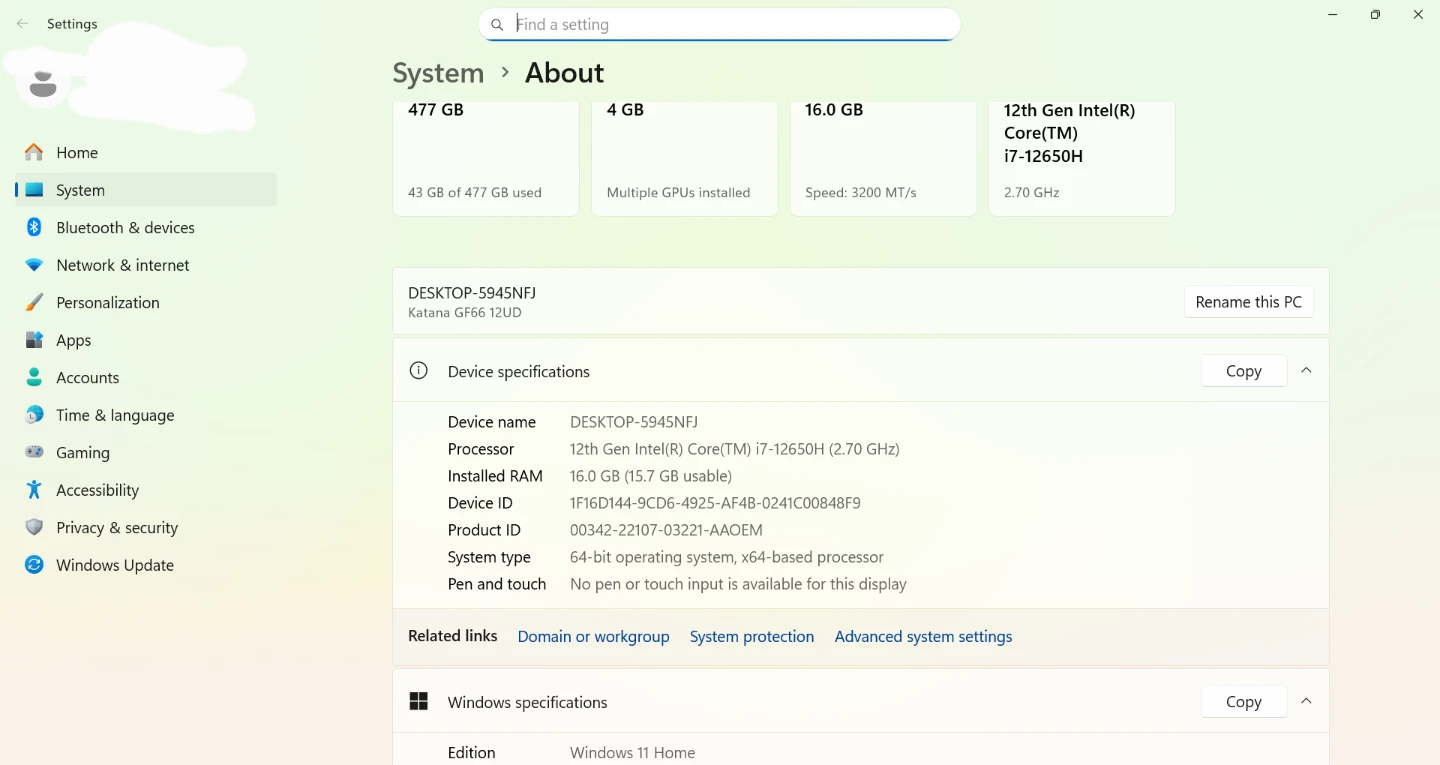Screen dimensions: 1440x765
Task: Click the Accounts person icon
Action: [34, 378]
